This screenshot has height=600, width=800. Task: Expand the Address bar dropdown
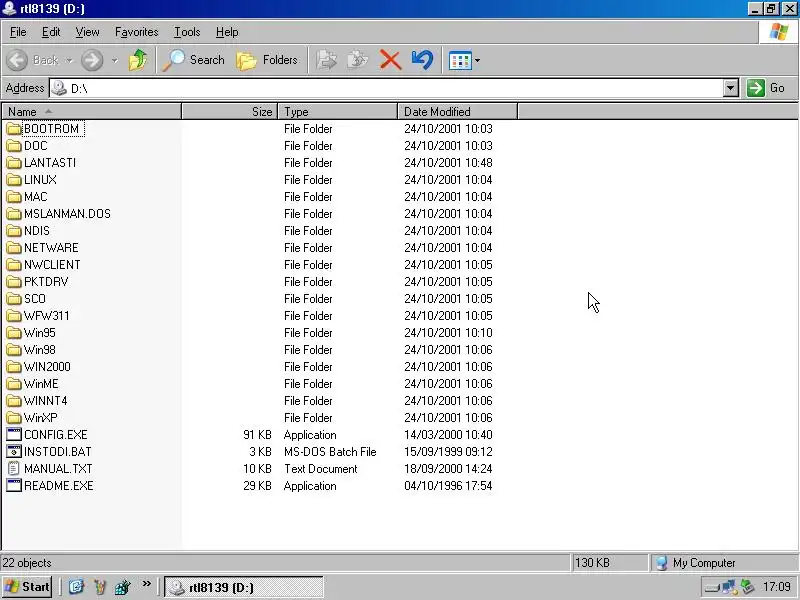[731, 88]
